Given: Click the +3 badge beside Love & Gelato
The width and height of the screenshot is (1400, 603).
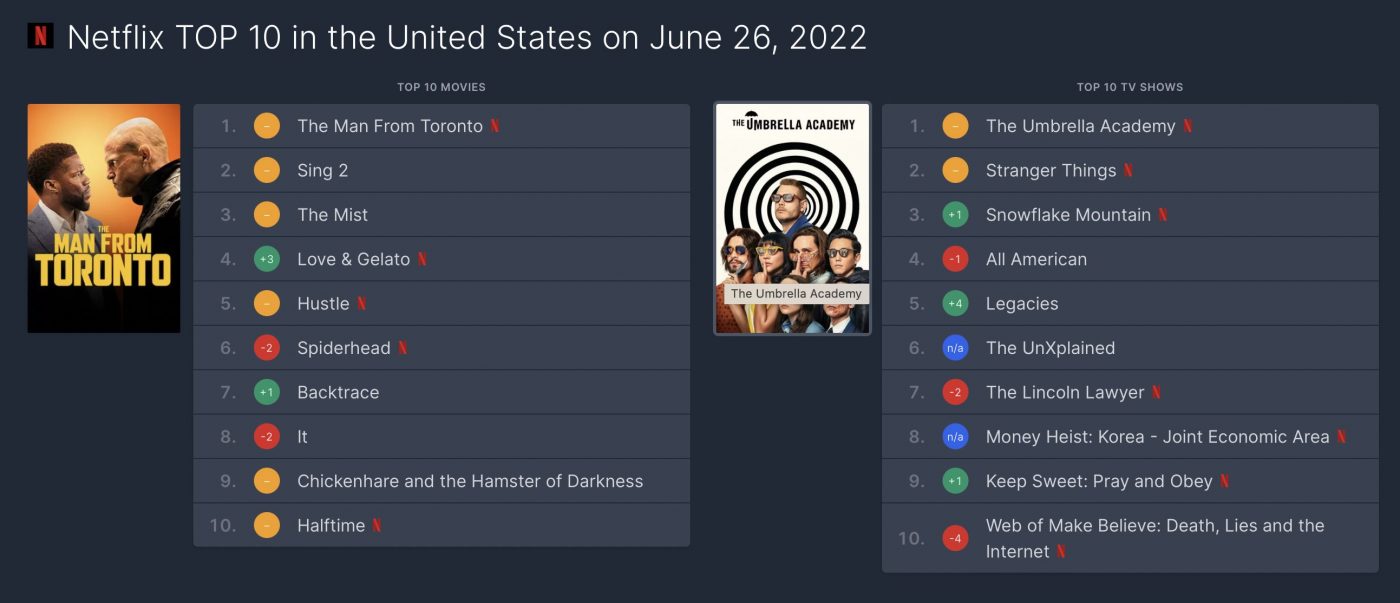Looking at the screenshot, I should 267,259.
